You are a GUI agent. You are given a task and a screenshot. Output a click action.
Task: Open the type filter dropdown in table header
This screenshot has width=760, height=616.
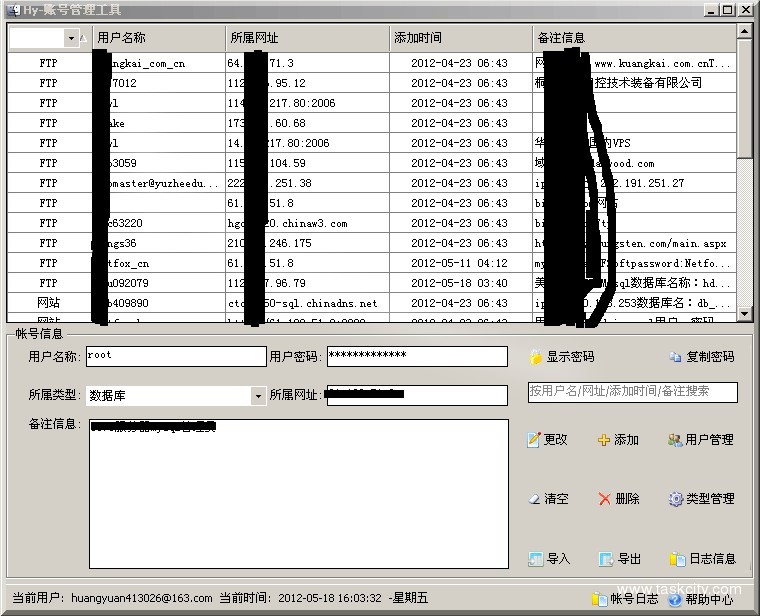pyautogui.click(x=71, y=38)
